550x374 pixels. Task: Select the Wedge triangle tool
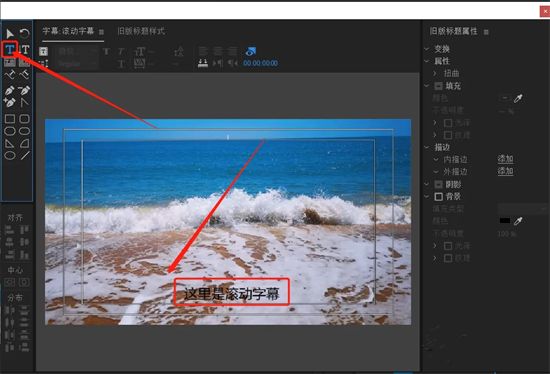tap(10, 143)
